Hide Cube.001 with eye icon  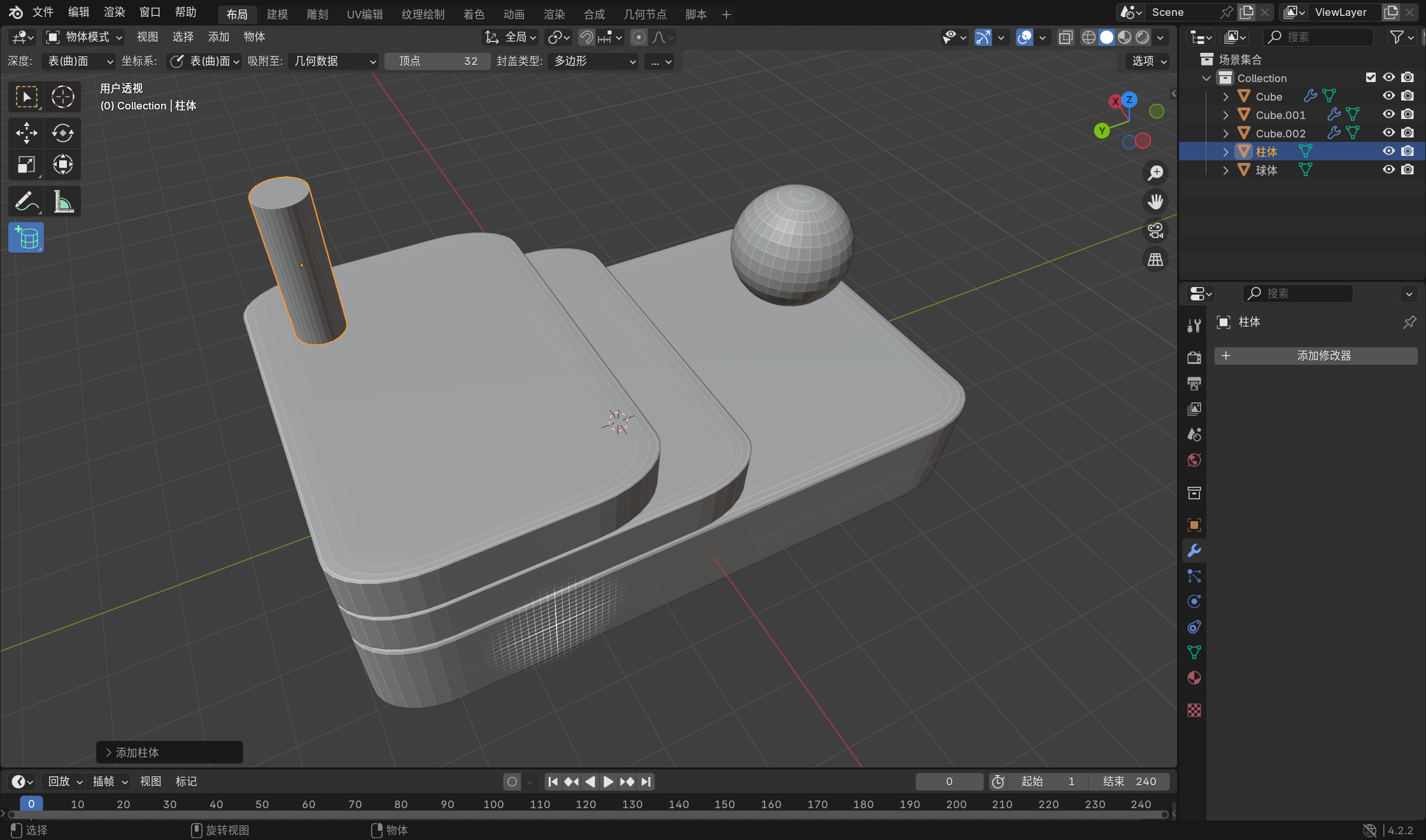pos(1388,115)
